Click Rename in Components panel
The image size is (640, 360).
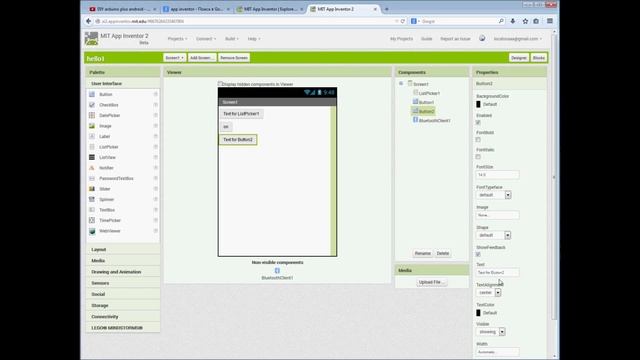coord(422,253)
